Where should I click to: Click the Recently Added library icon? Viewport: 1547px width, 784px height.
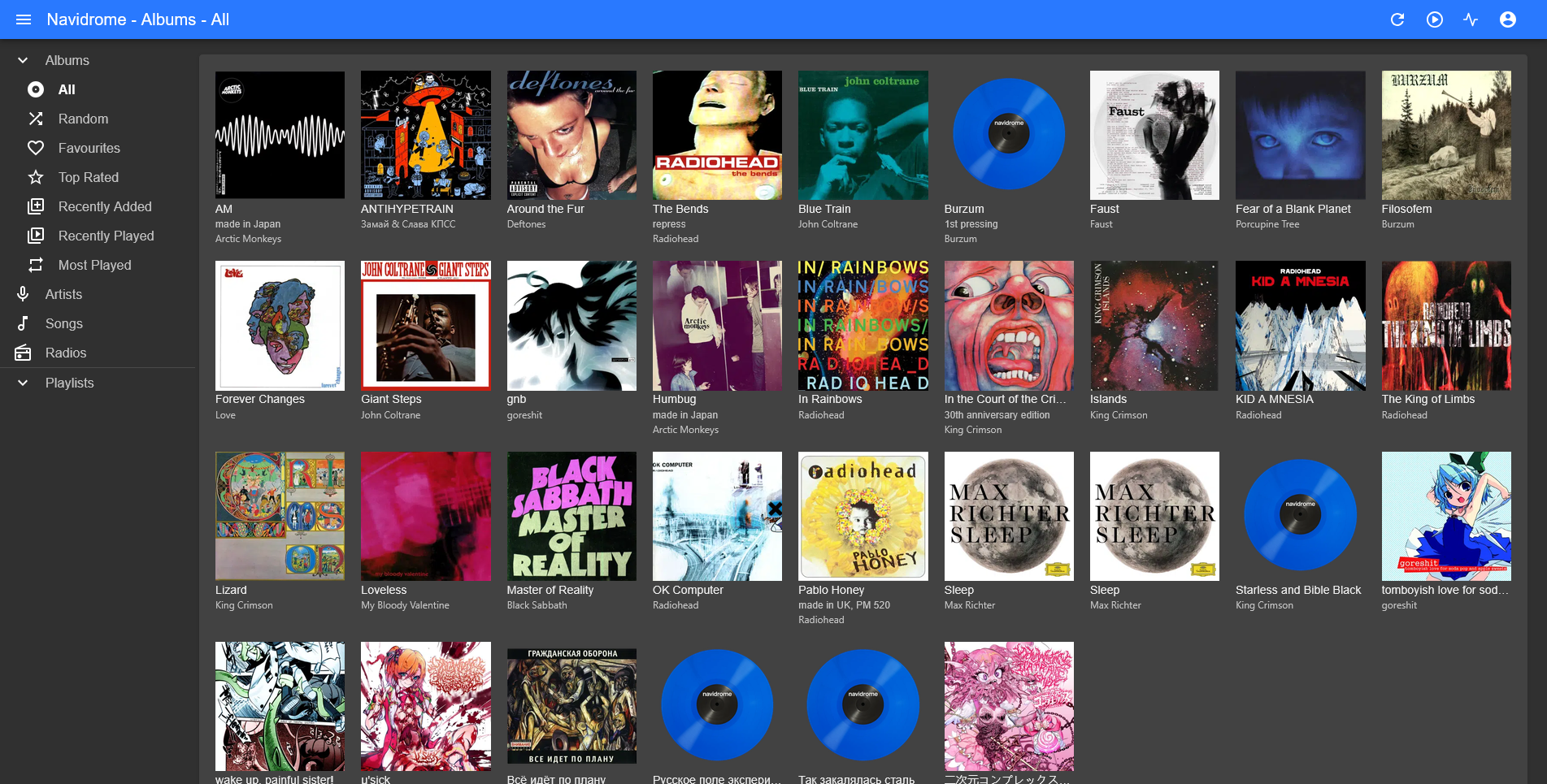tap(36, 206)
